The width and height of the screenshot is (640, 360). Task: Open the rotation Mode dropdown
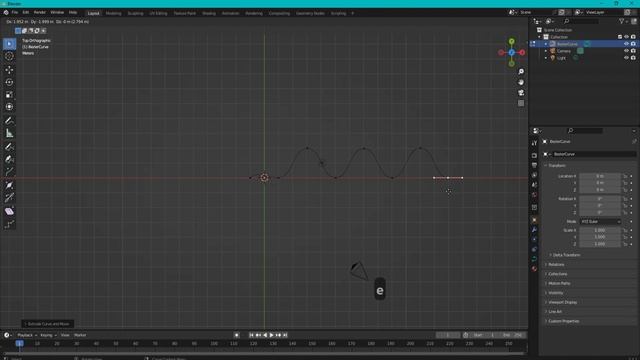pos(600,221)
